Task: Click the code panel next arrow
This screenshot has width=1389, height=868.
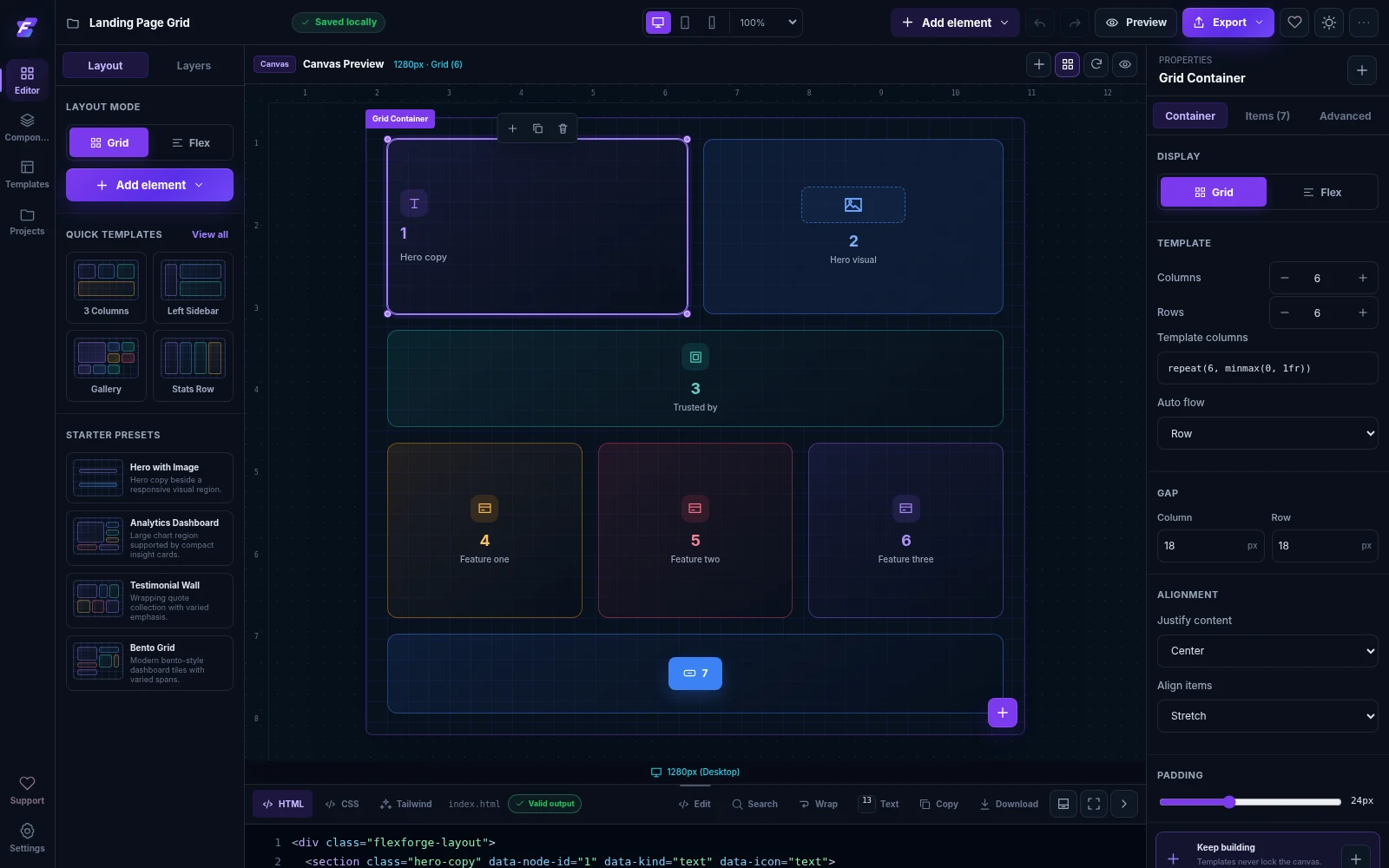Action: tap(1124, 804)
